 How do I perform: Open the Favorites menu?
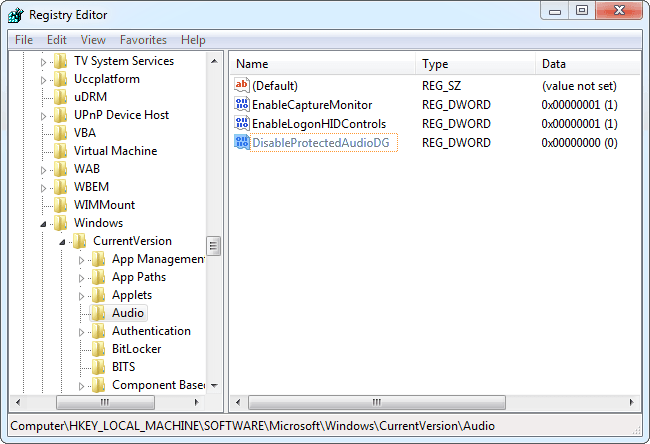[143, 40]
